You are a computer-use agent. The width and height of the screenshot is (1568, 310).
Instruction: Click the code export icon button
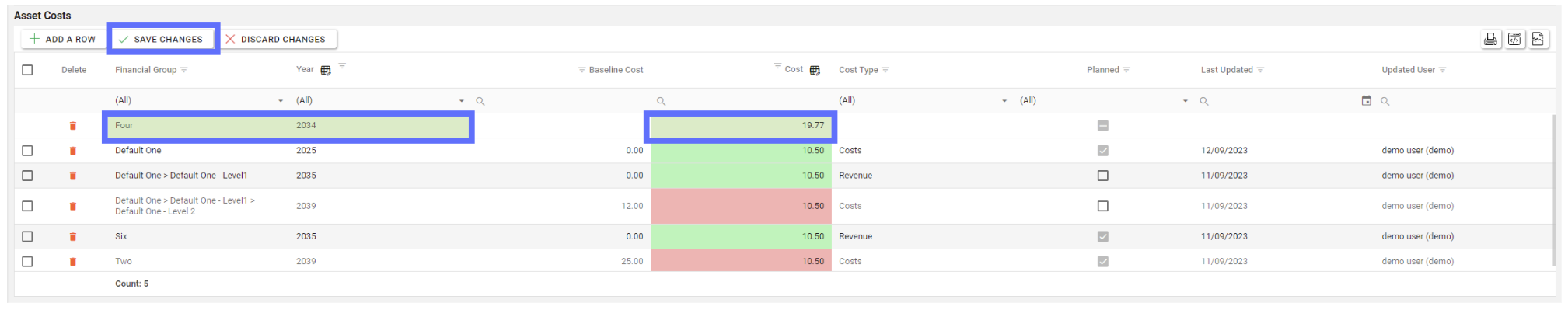tap(1514, 39)
